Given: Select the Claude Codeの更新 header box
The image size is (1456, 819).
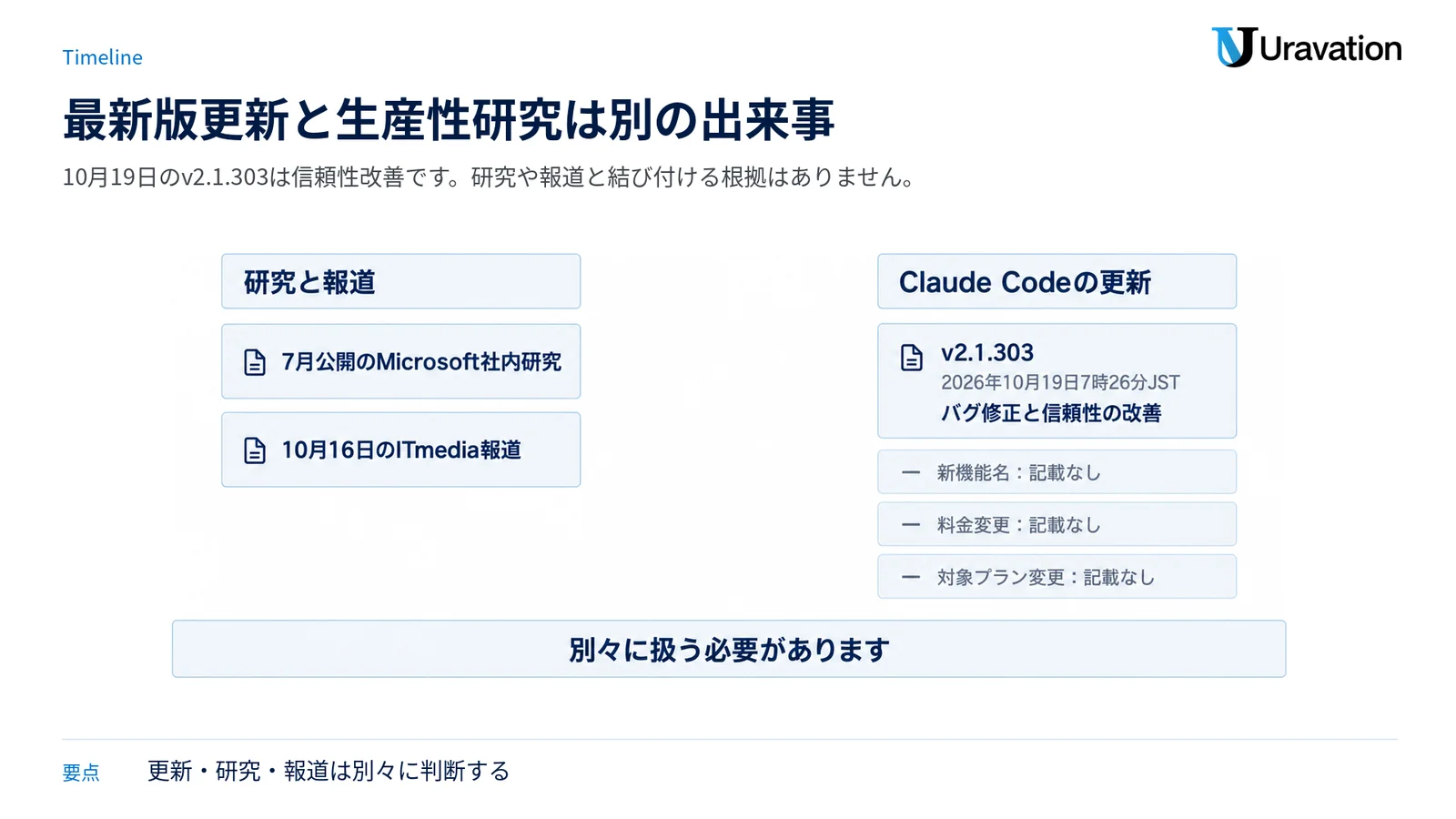Looking at the screenshot, I should [1057, 281].
